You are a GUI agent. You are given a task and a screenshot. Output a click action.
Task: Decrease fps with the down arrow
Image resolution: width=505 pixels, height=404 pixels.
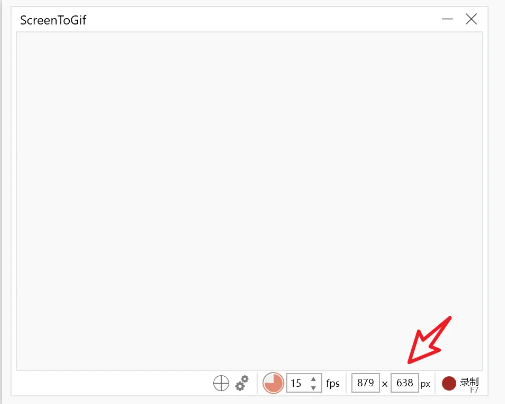coord(313,388)
